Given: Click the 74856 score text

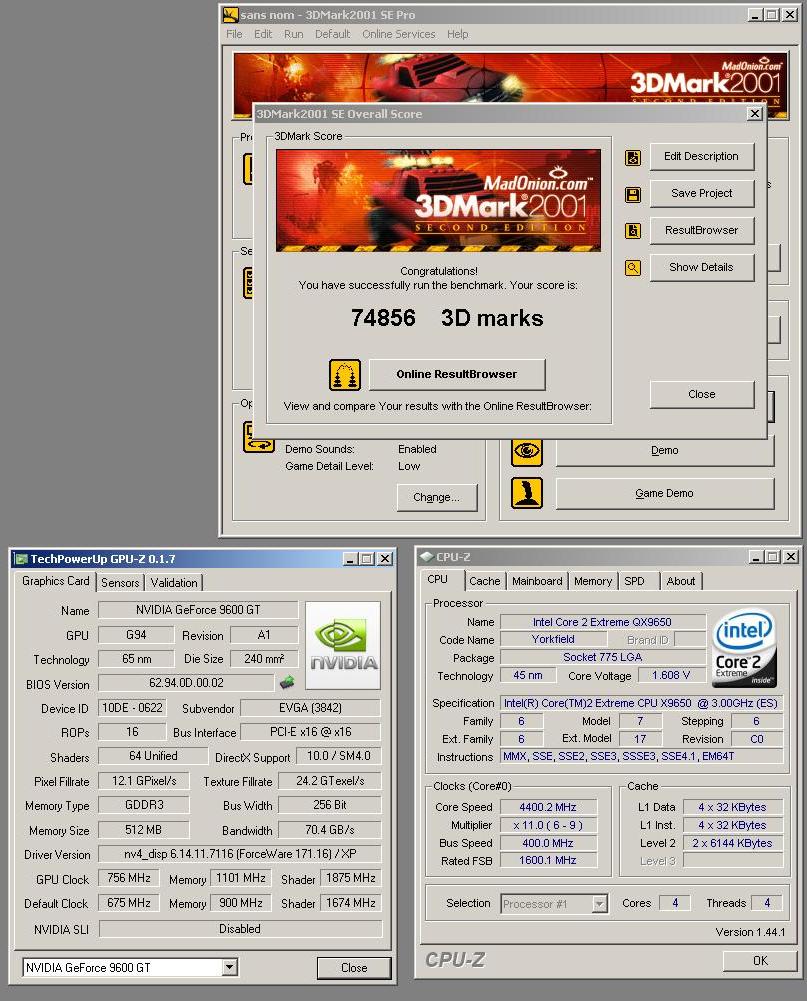Looking at the screenshot, I should tap(383, 318).
